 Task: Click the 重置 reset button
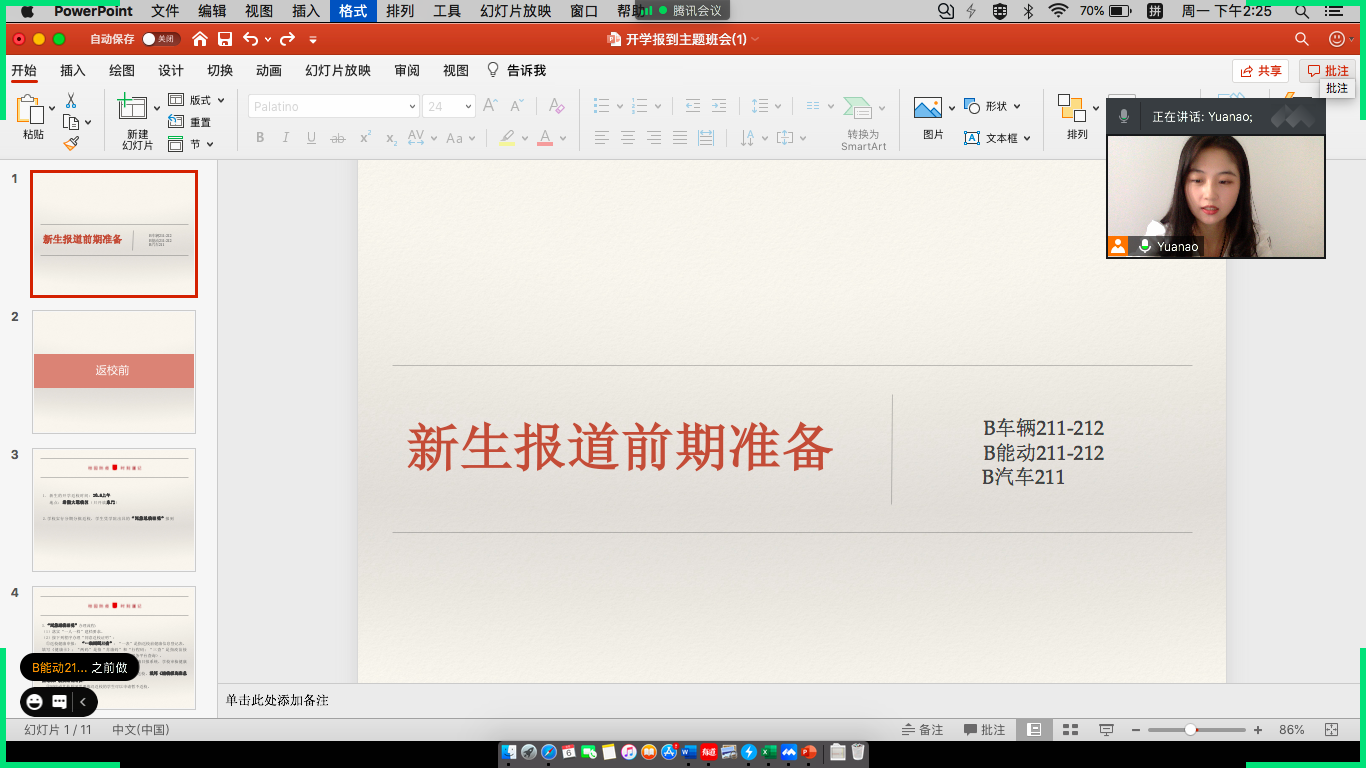pyautogui.click(x=191, y=122)
